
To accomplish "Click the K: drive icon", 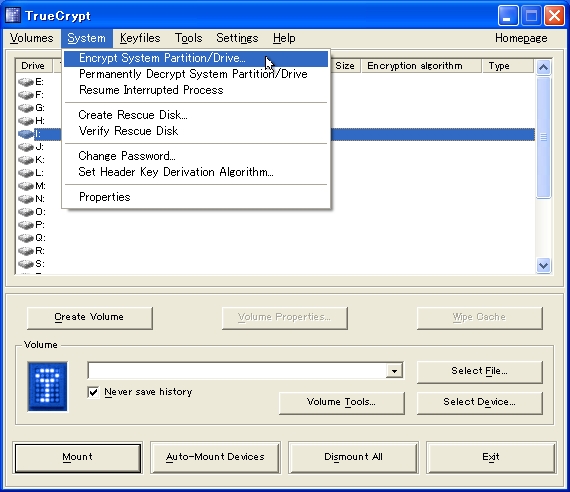I will click(x=26, y=160).
